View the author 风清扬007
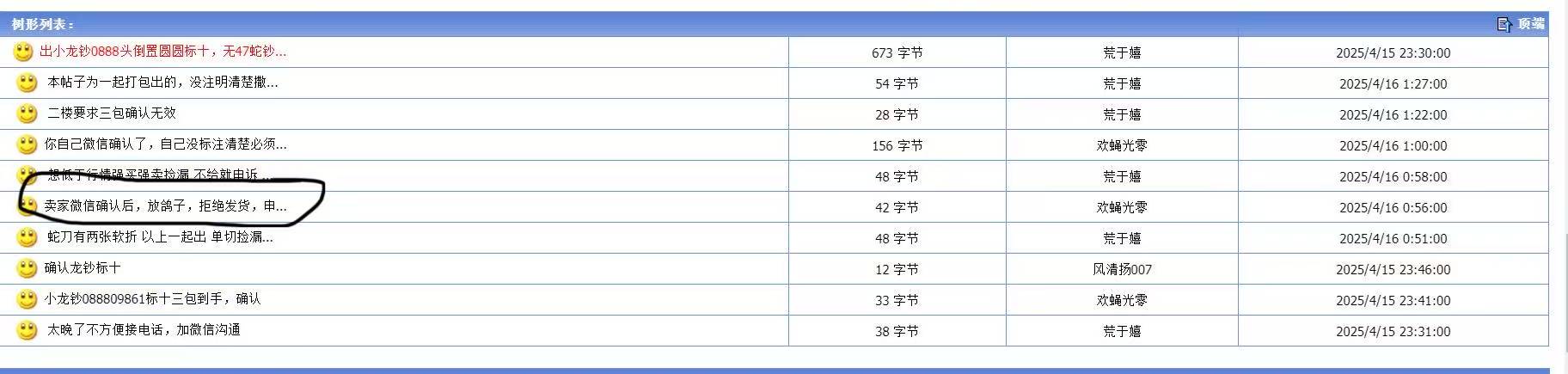This screenshot has width=1568, height=374. point(1122,269)
